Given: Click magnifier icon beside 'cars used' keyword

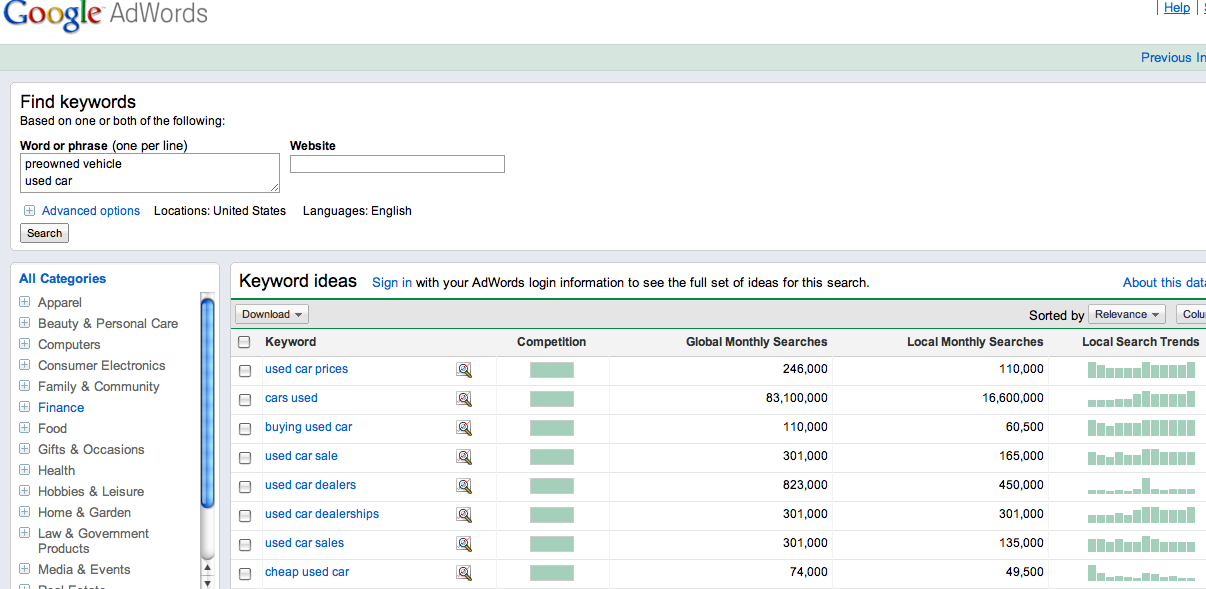Looking at the screenshot, I should tap(464, 399).
